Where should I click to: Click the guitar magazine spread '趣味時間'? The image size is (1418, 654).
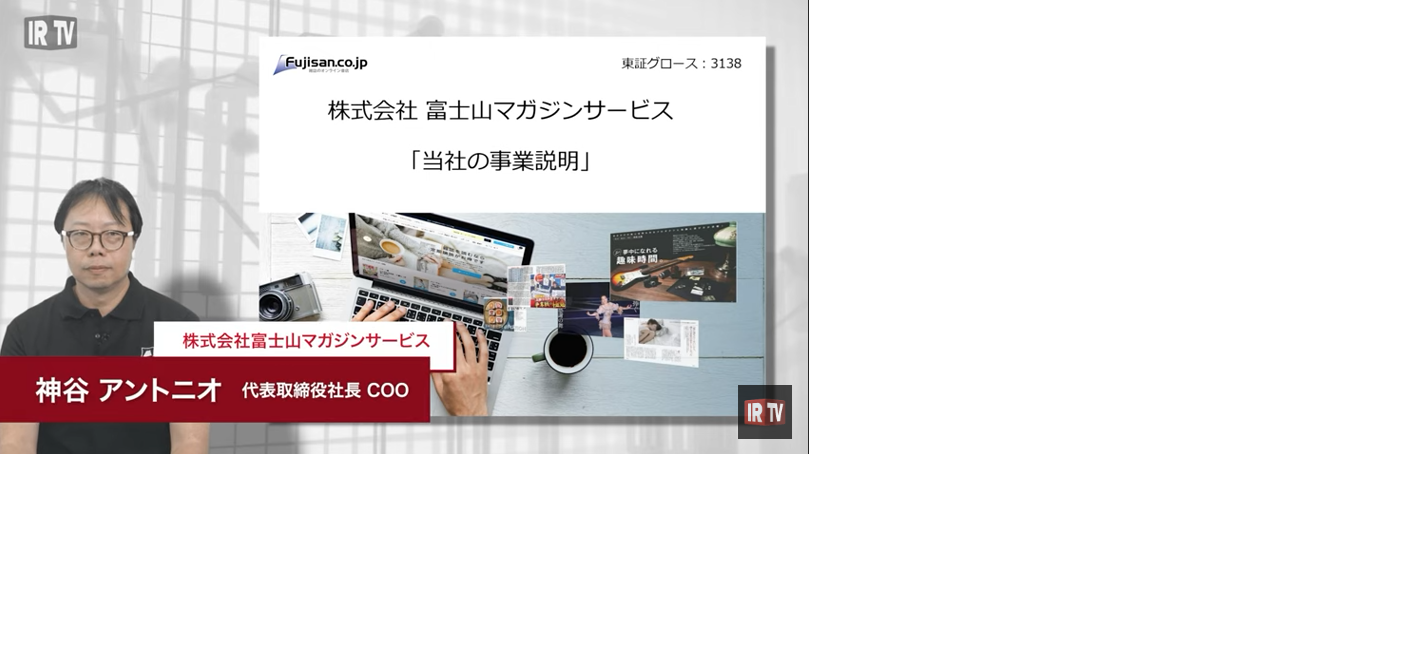point(673,263)
